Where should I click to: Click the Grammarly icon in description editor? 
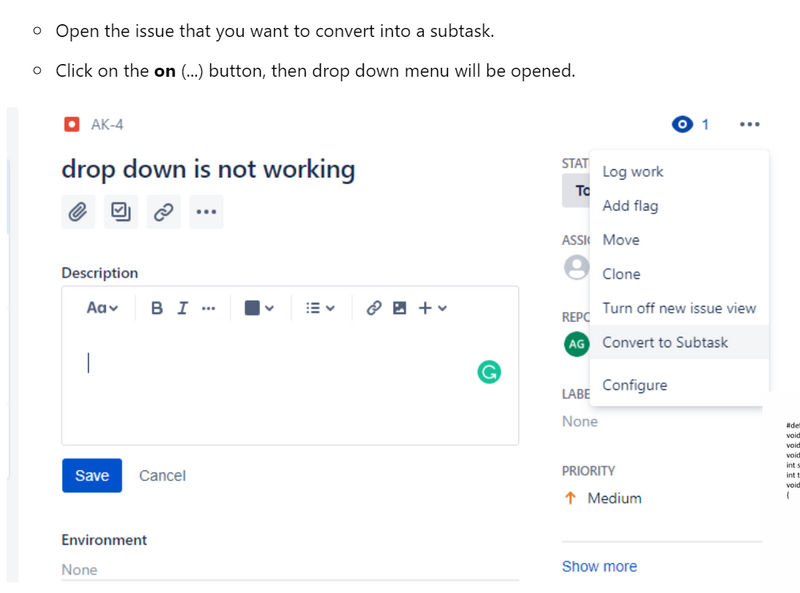[489, 372]
